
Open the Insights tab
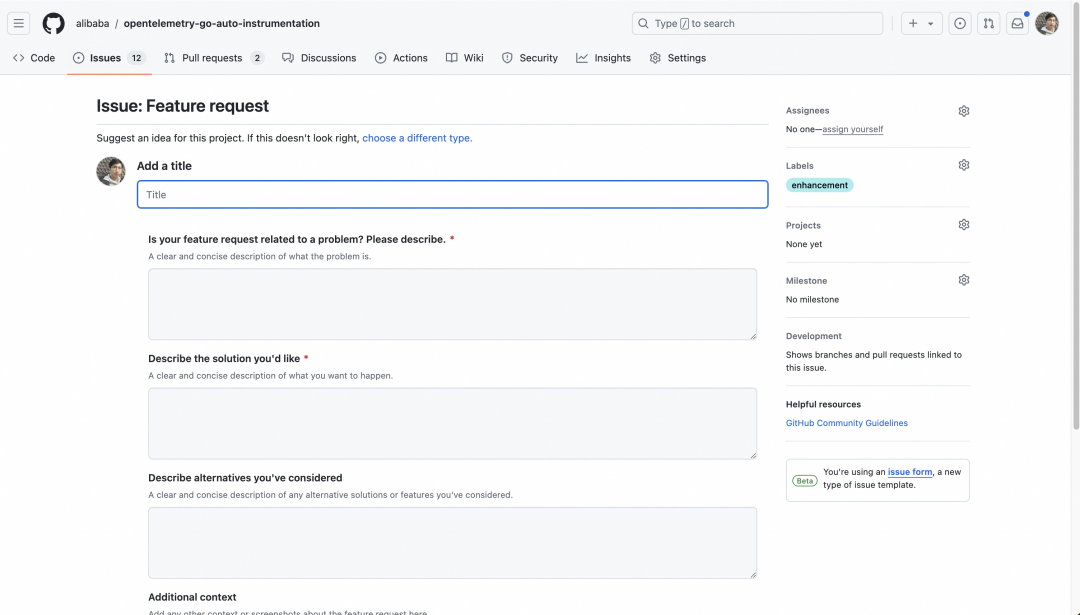click(603, 58)
